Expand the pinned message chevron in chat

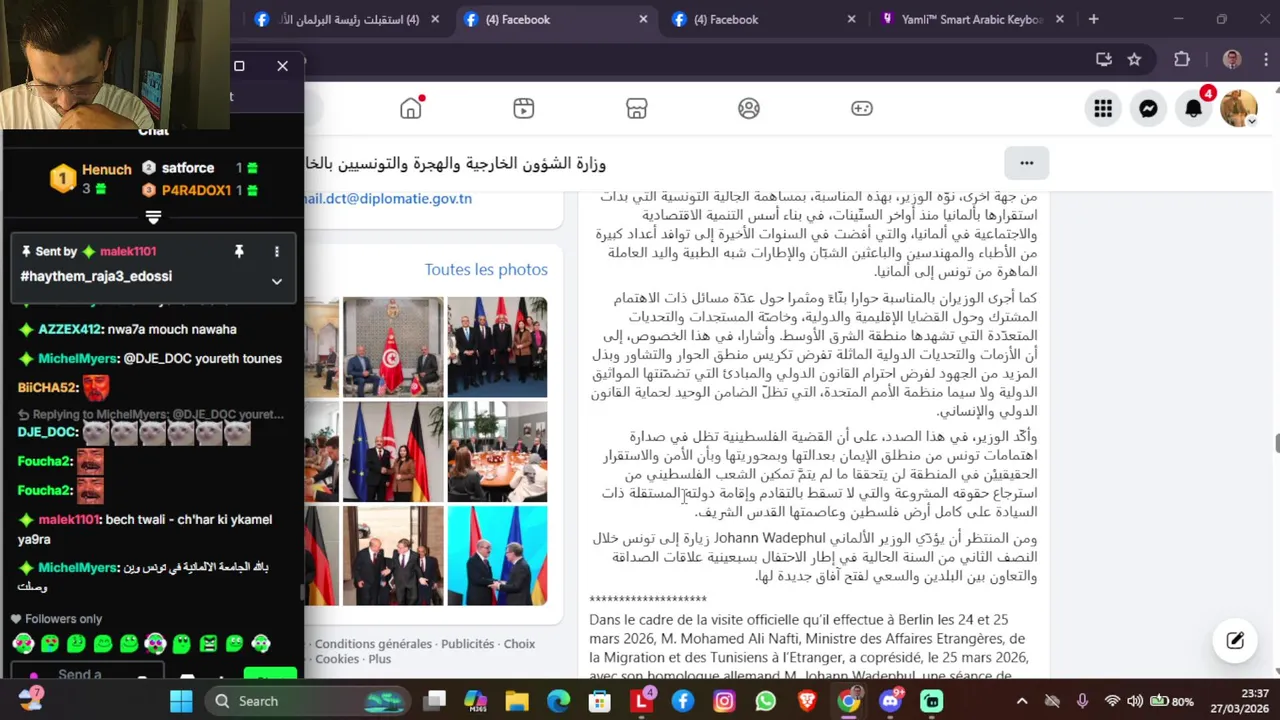(277, 281)
